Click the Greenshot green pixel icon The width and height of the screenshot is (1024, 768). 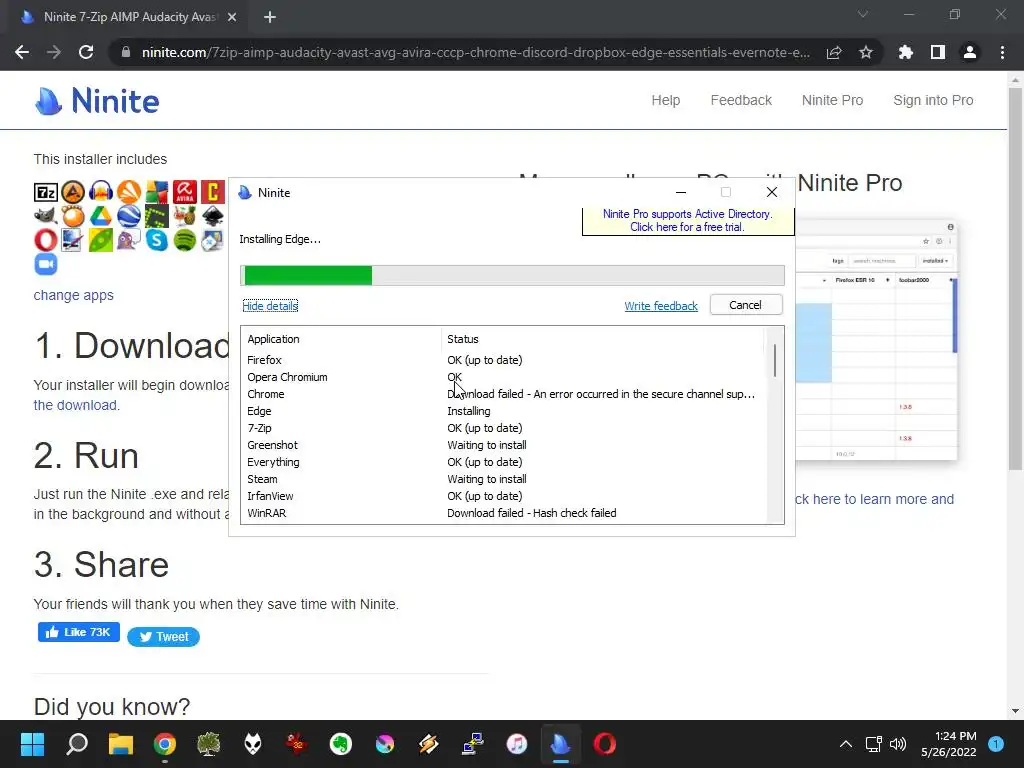click(x=157, y=216)
